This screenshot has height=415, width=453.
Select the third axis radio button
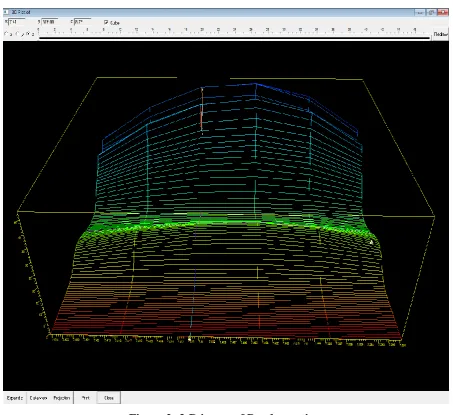pyautogui.click(x=28, y=34)
